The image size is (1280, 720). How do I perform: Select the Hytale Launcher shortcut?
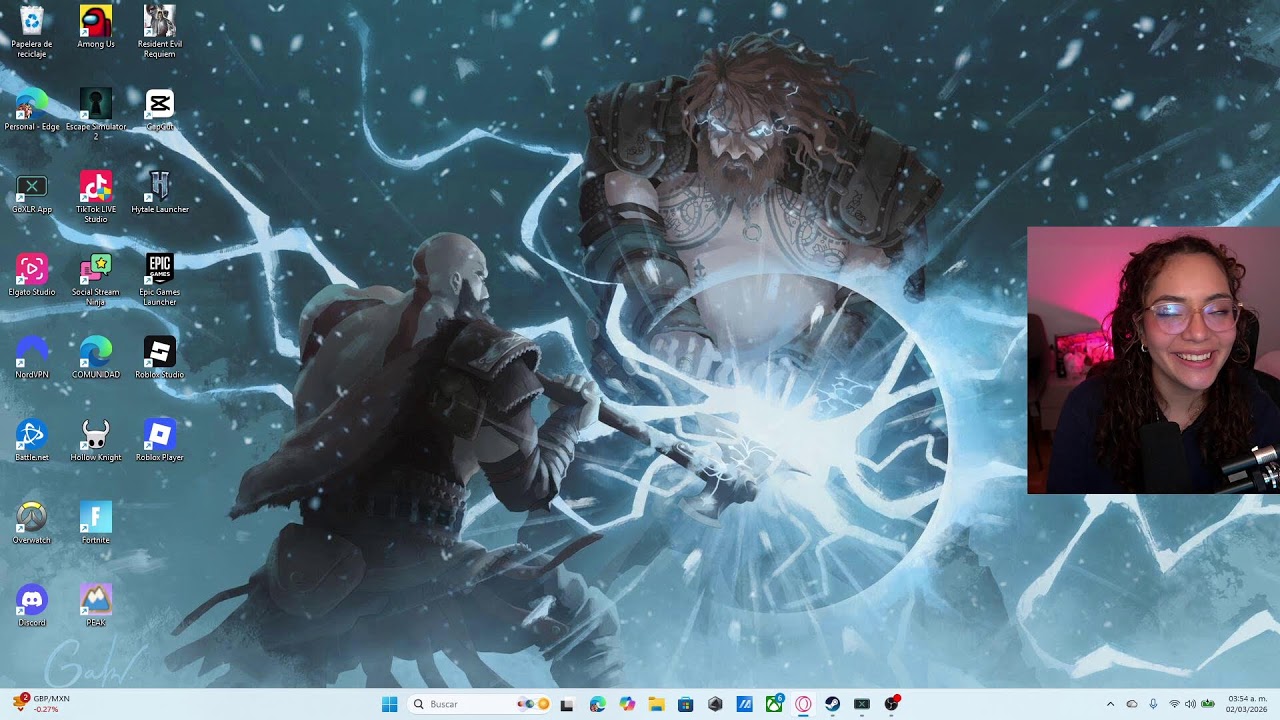coord(160,193)
